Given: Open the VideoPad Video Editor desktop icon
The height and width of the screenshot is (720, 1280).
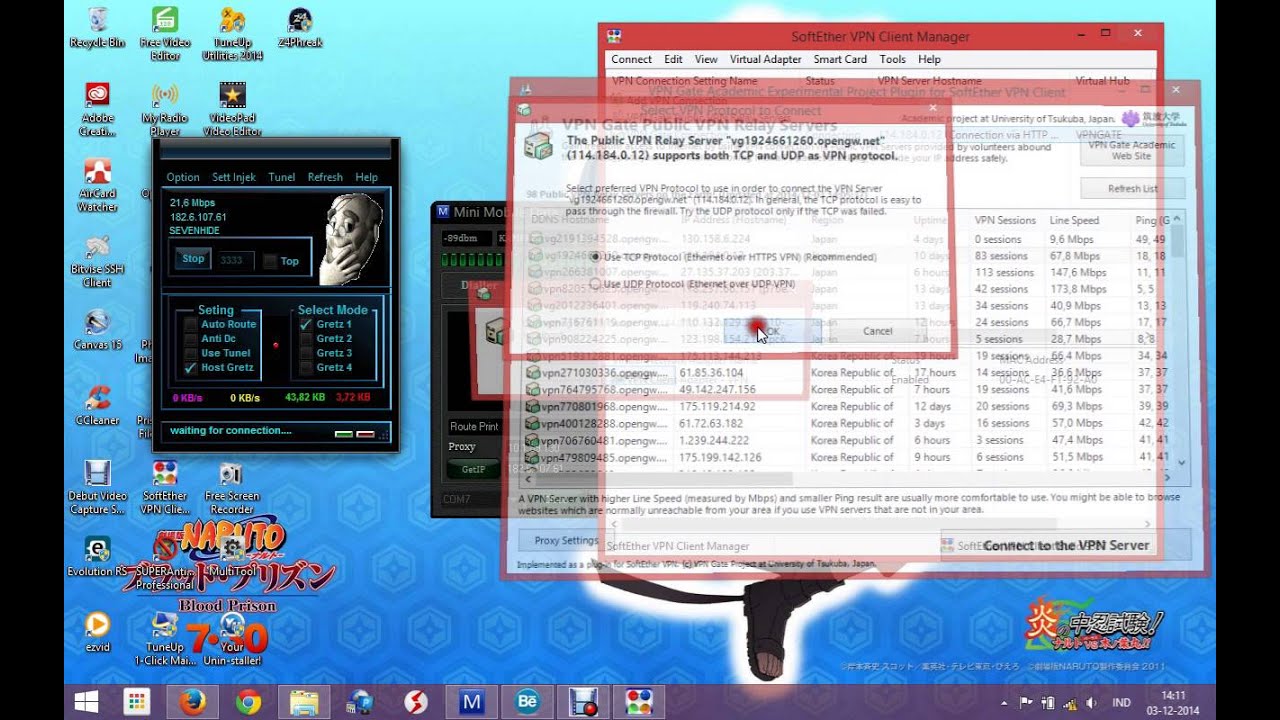Looking at the screenshot, I should click(x=232, y=109).
